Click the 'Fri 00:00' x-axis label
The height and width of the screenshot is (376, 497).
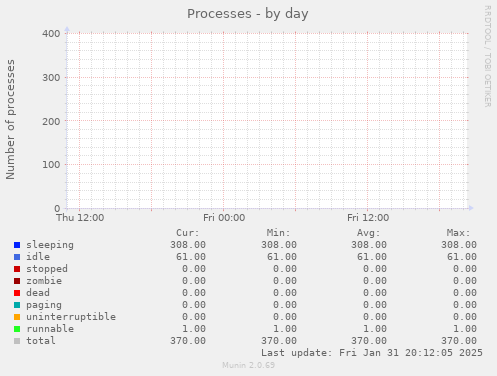tap(224, 218)
